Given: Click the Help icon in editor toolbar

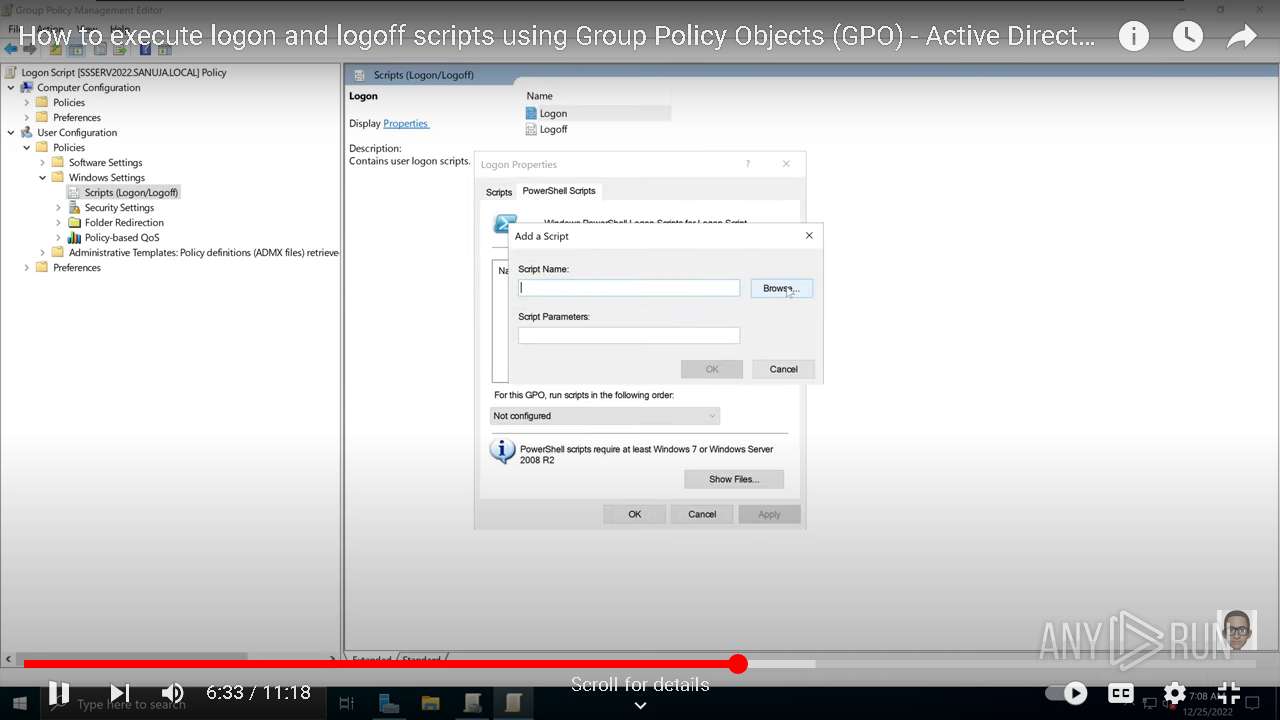Looking at the screenshot, I should point(146,49).
